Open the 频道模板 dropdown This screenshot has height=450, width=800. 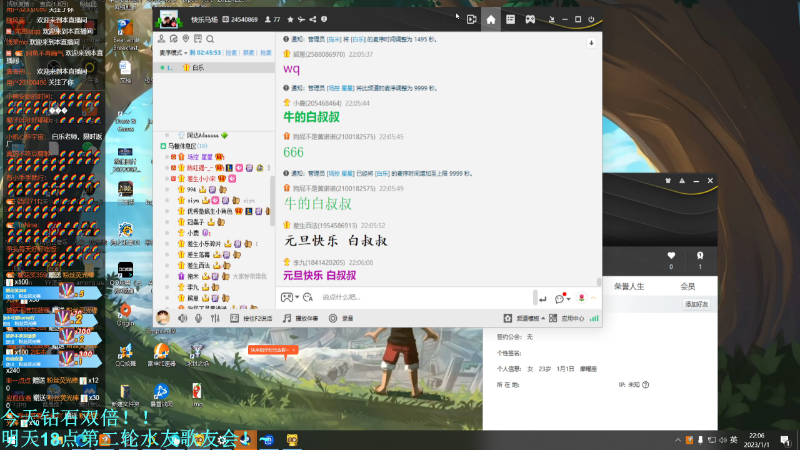coord(524,318)
